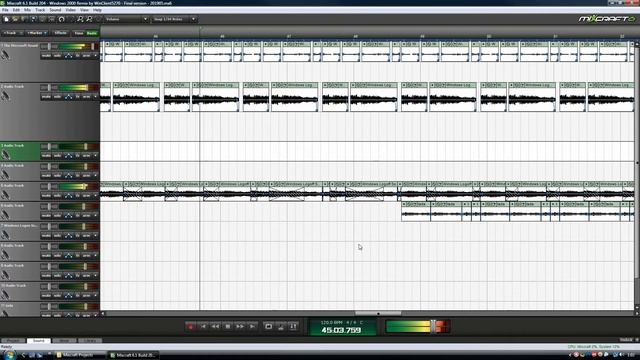Click the 120.0 BPM tempo display
The image size is (640, 360).
tap(331, 322)
